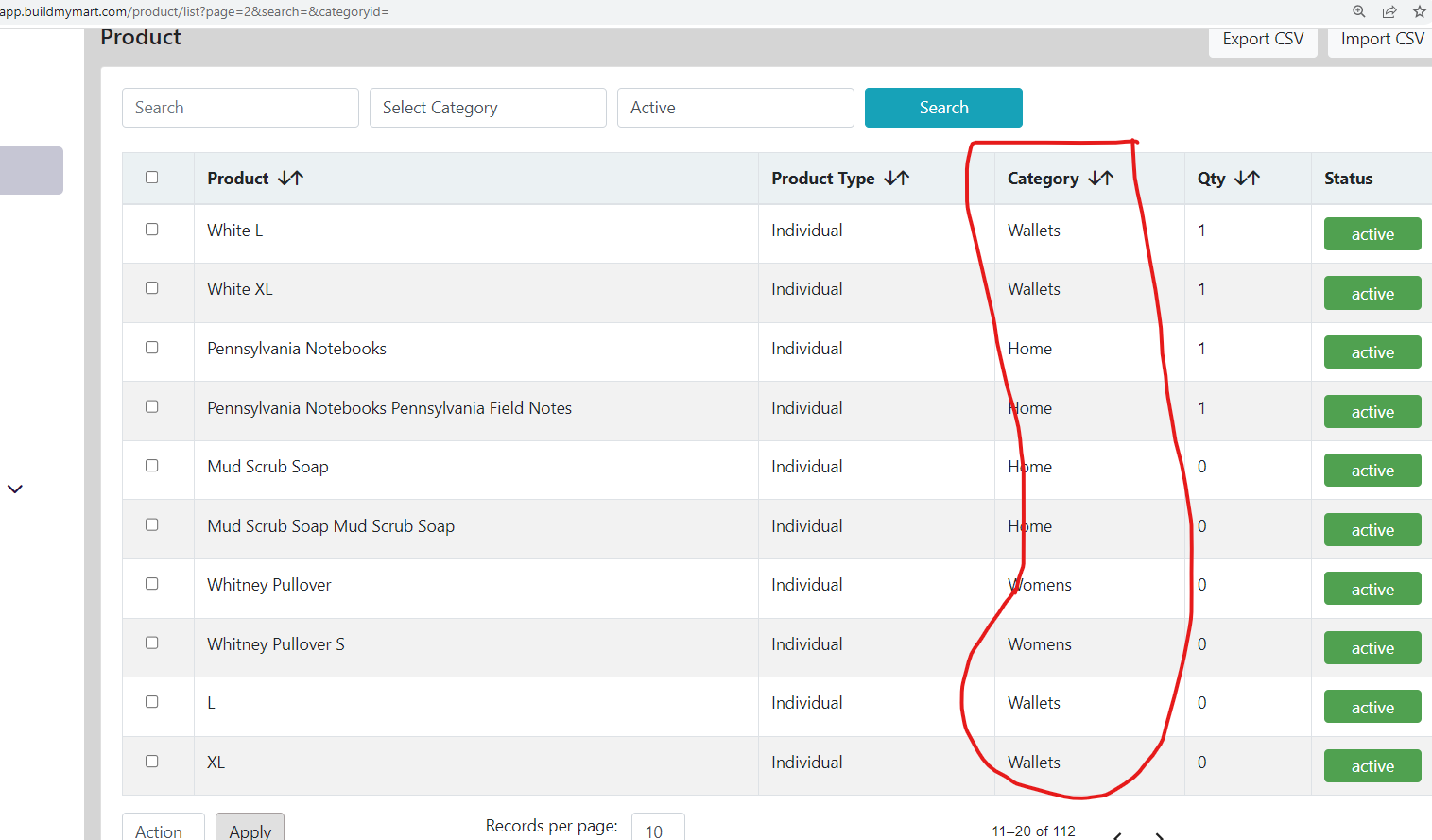Screen dimensions: 1432x840
Task: Click active status for Pennsylvania Notebooks
Action: pos(1372,352)
